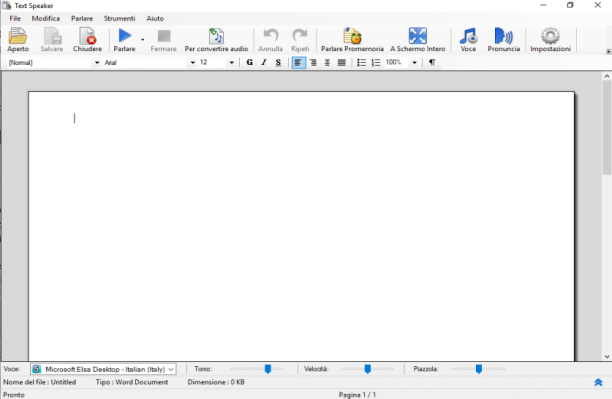The image size is (612, 399).
Task: Restore down the Text Speaker window
Action: point(570,5)
